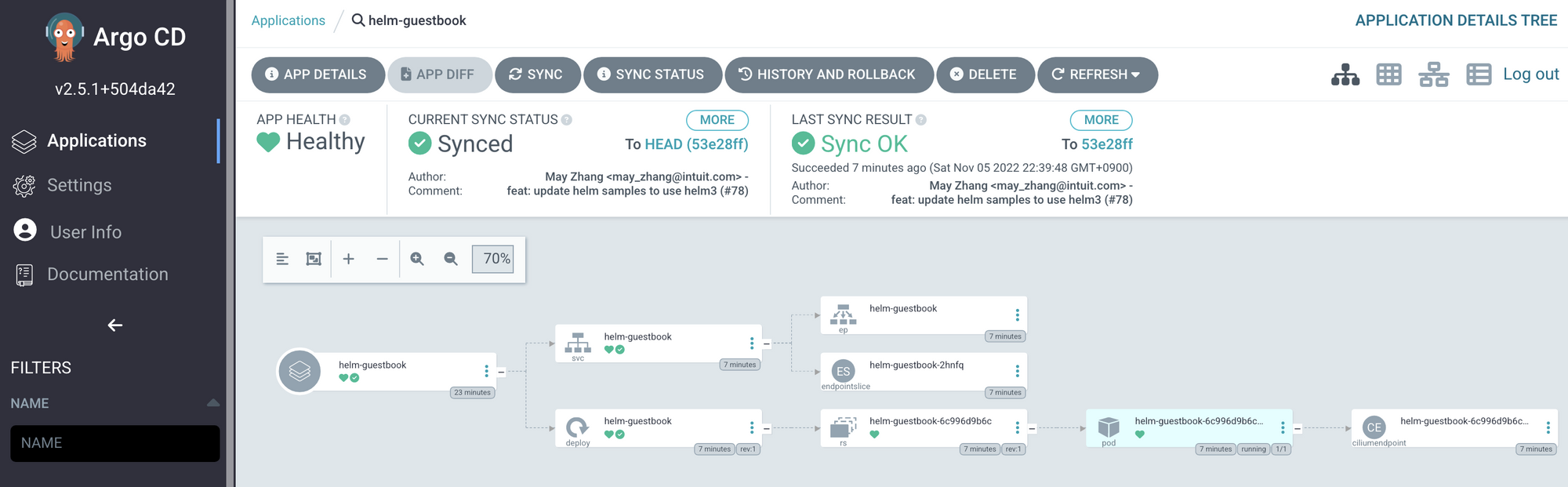1568x487 pixels.
Task: Click the helm-guestbook-2hnfq node name
Action: (x=916, y=365)
